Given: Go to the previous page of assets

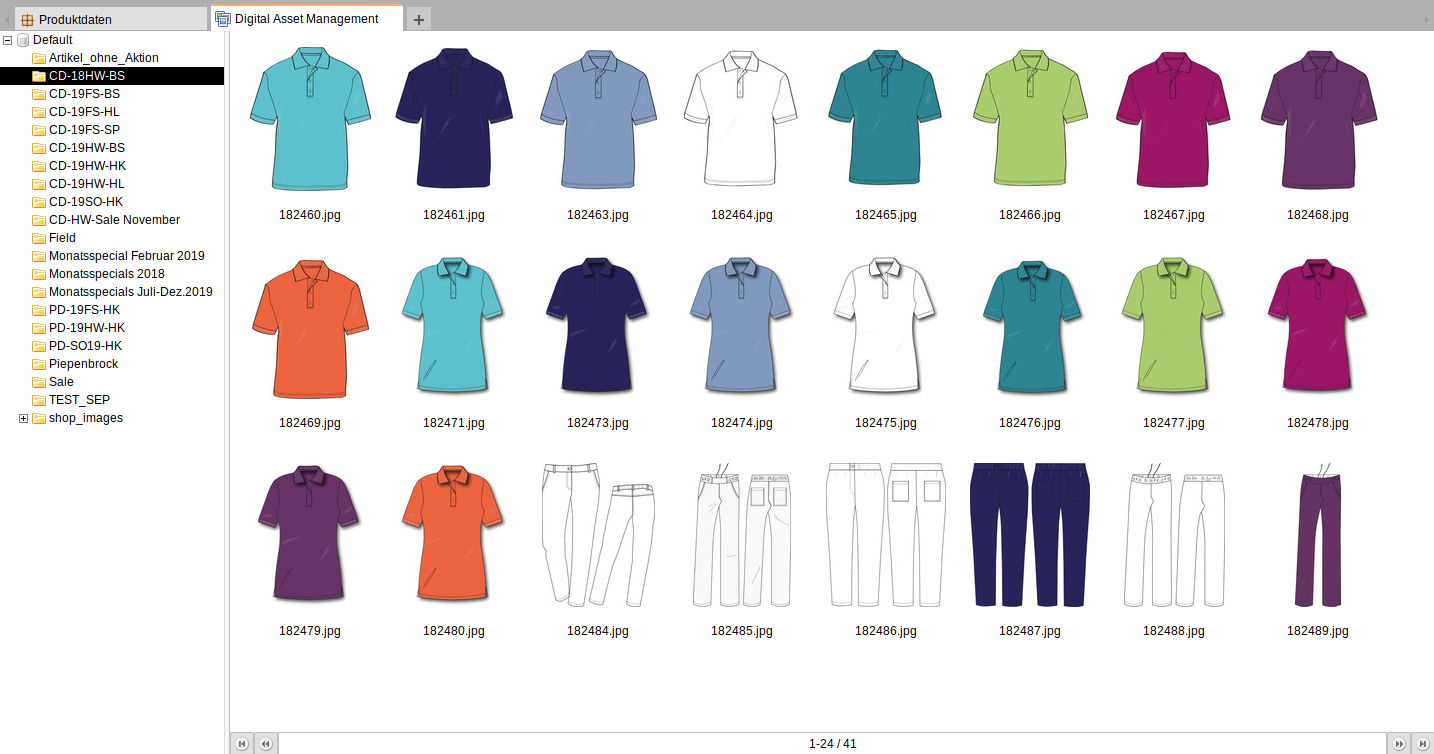Looking at the screenshot, I should [x=265, y=743].
